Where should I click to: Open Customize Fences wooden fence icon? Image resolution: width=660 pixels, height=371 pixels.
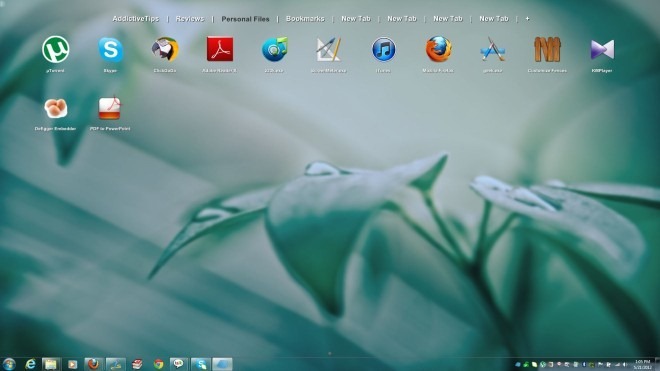(547, 50)
